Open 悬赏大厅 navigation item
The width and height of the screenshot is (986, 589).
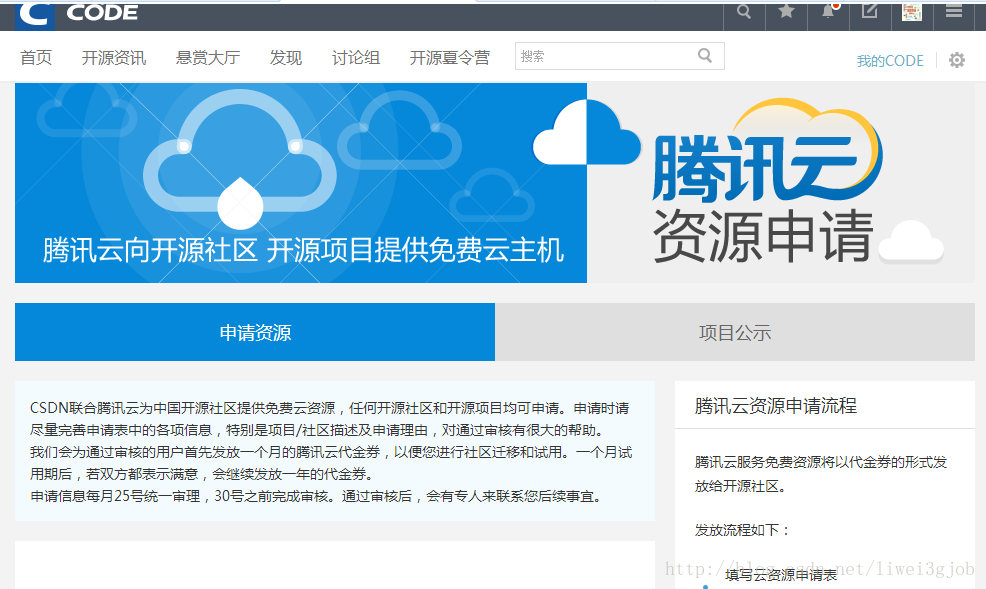208,58
